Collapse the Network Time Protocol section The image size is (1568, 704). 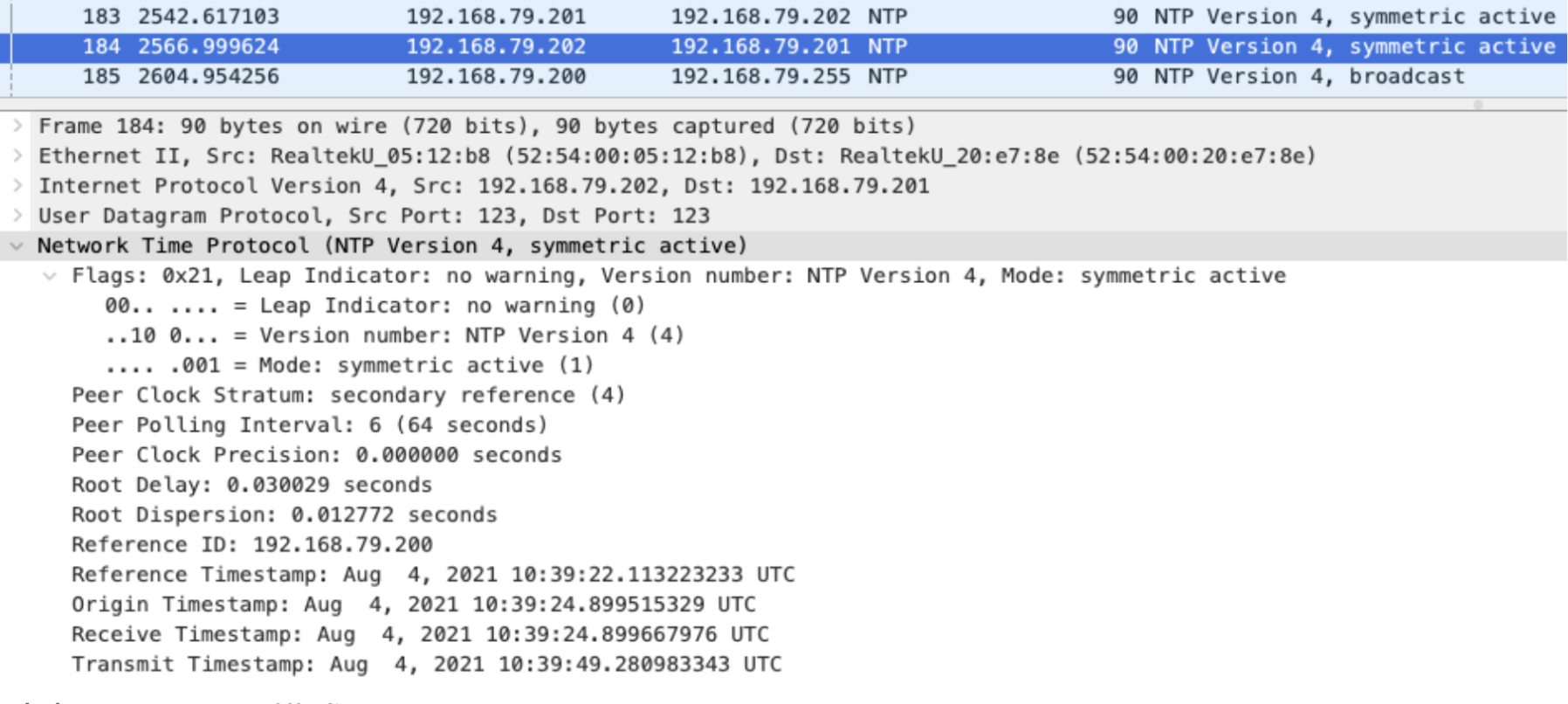click(x=17, y=246)
